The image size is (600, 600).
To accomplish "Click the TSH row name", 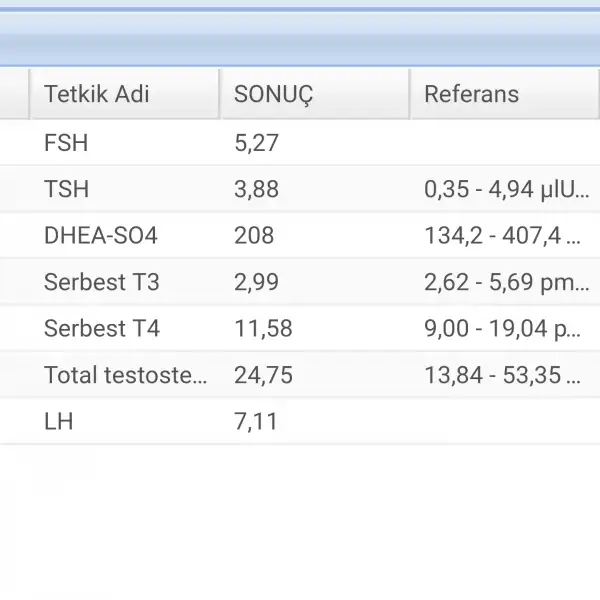I will point(66,189).
